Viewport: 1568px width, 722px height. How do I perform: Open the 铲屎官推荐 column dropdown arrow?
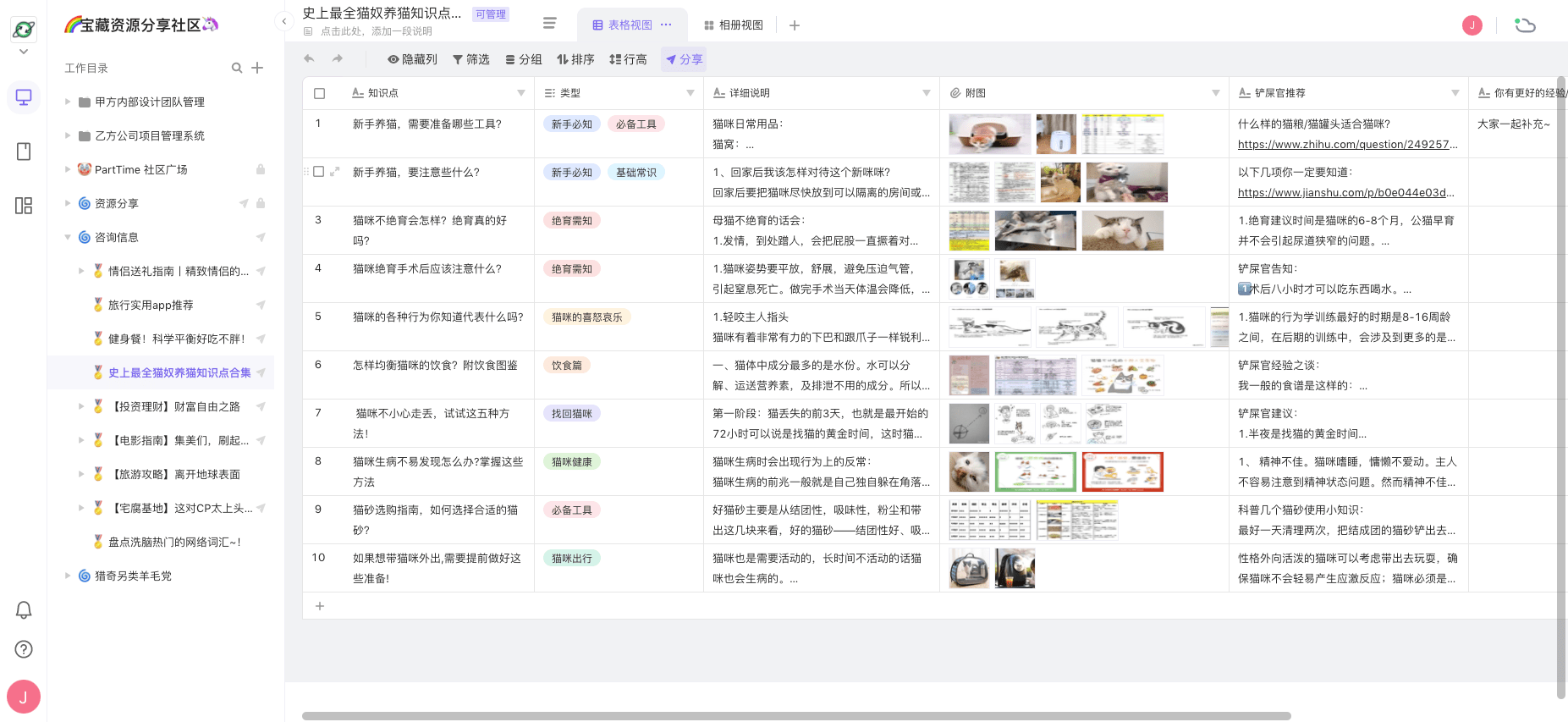1455,93
